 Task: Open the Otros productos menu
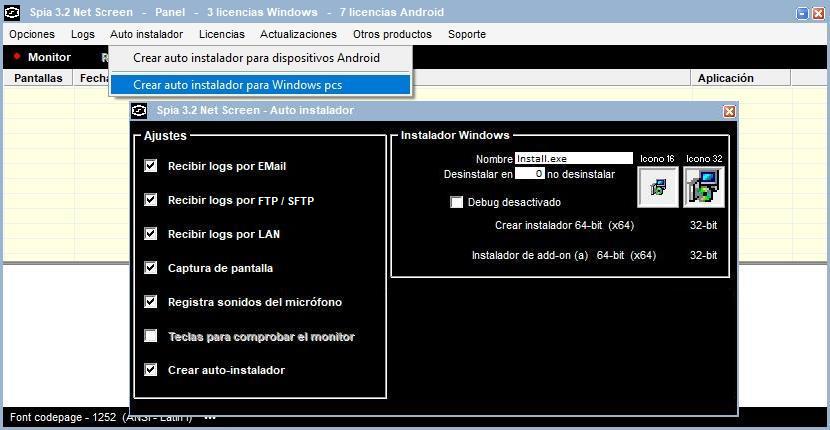coord(392,34)
